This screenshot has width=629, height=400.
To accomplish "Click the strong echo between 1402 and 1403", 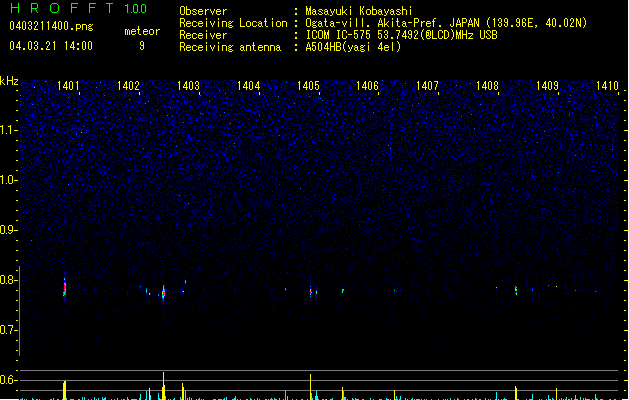I will tap(163, 293).
